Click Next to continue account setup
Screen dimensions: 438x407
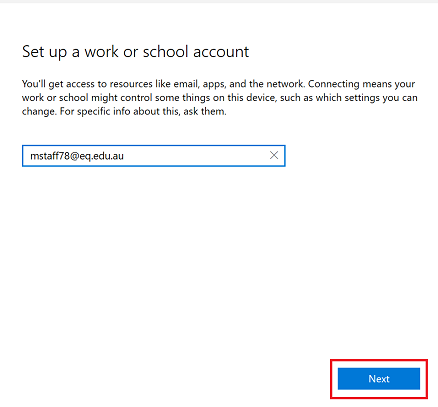pos(379,379)
